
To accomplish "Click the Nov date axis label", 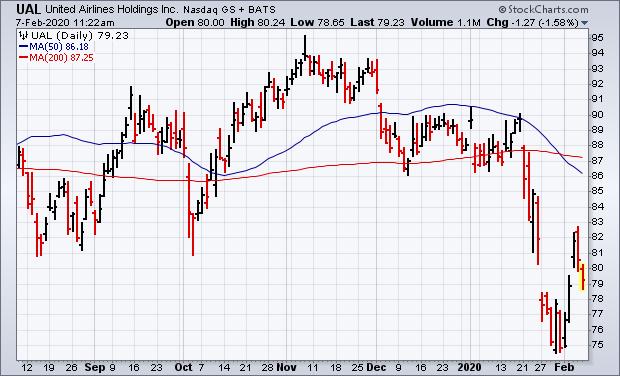I will pos(286,367).
